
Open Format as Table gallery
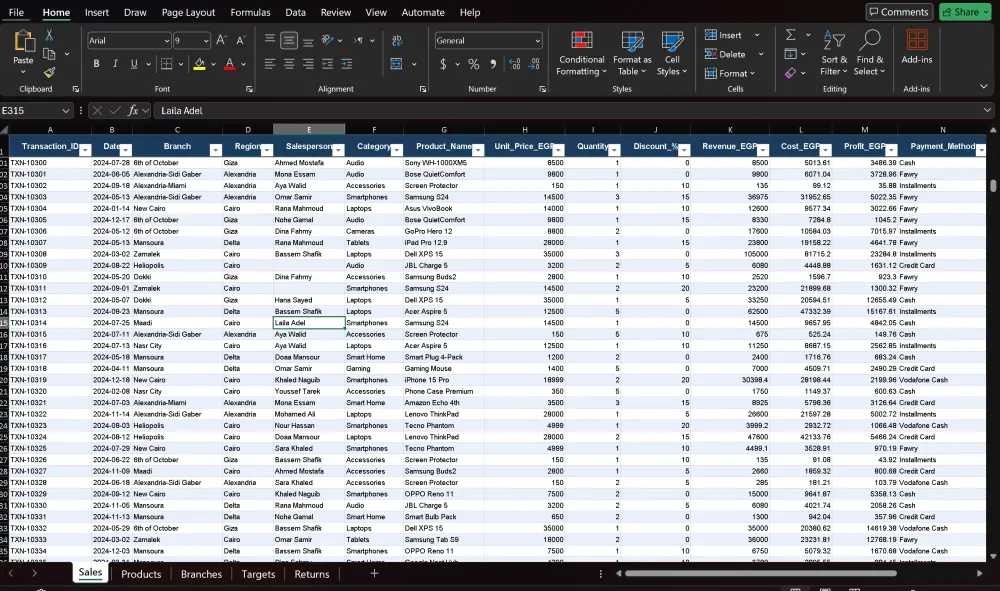632,54
